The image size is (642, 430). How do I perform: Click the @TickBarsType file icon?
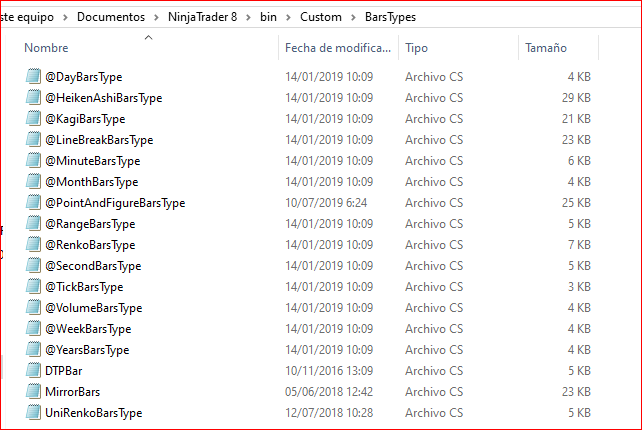(33, 286)
